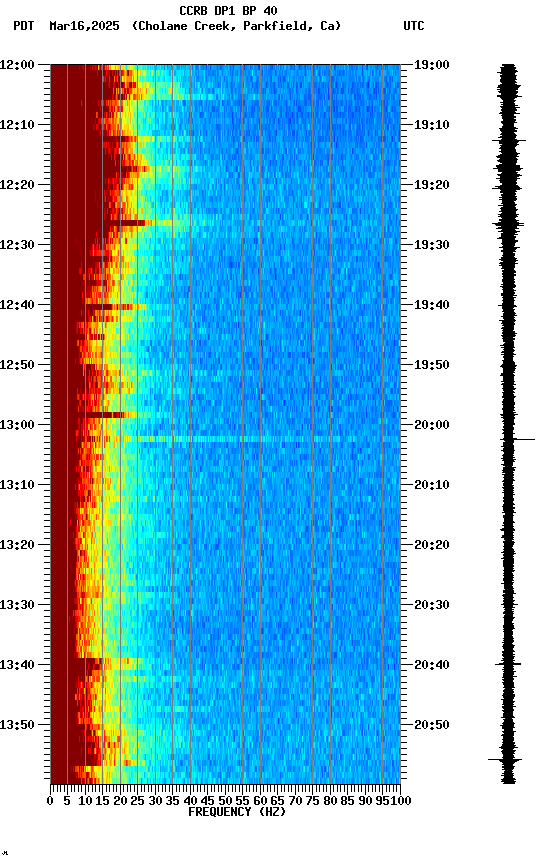Click the '25' frequency axis label
This screenshot has width=552, height=864.
coord(137,801)
